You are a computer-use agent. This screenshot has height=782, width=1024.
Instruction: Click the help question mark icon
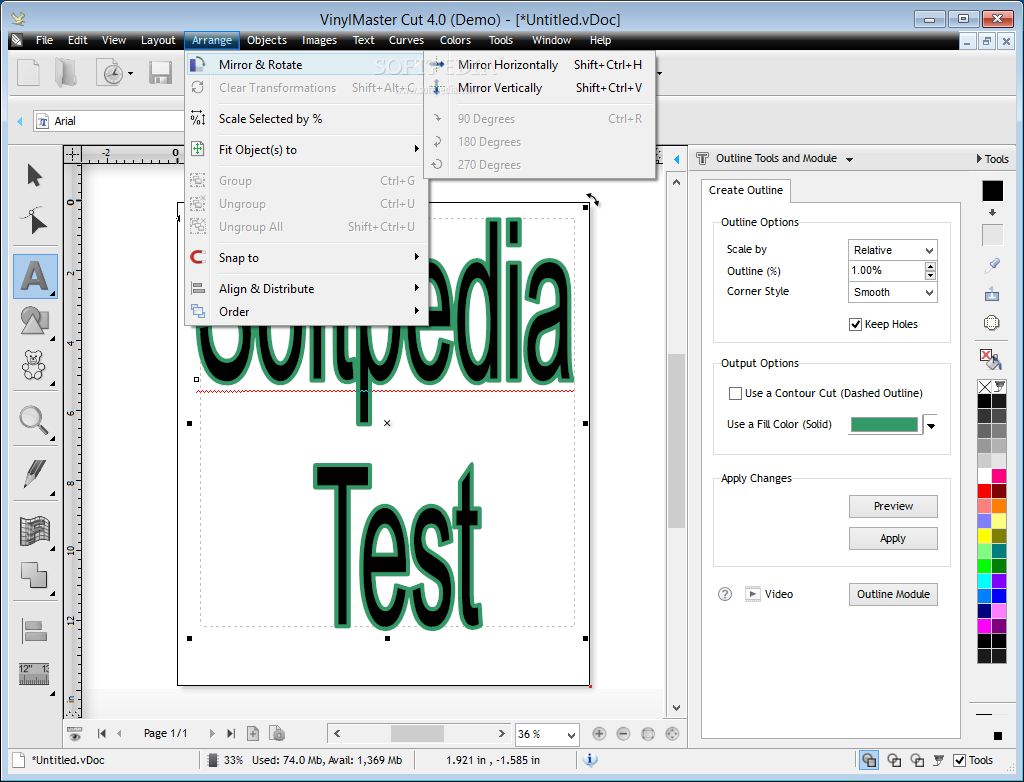pyautogui.click(x=725, y=594)
